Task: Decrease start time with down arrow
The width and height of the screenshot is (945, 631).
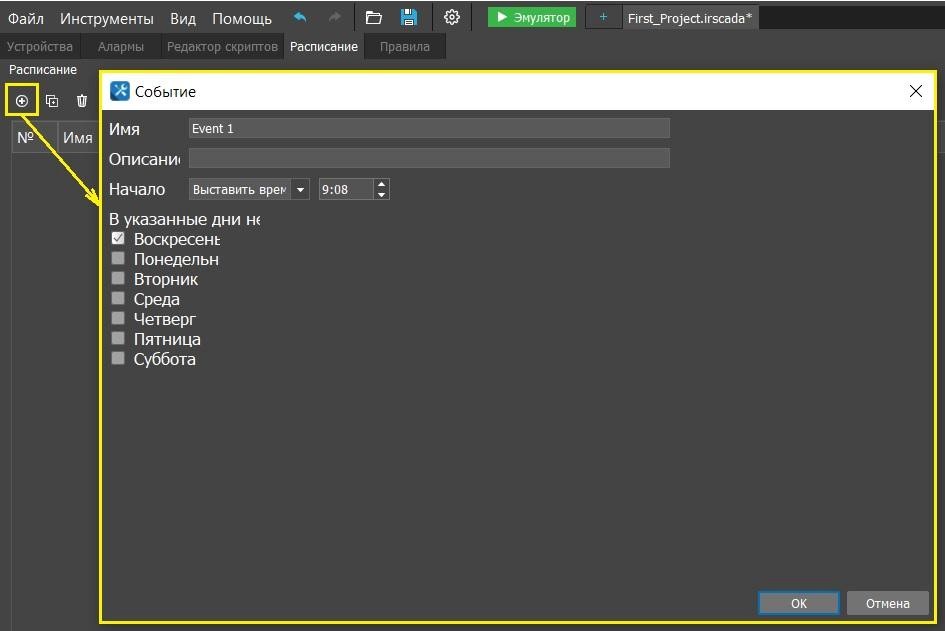Action: pos(381,195)
